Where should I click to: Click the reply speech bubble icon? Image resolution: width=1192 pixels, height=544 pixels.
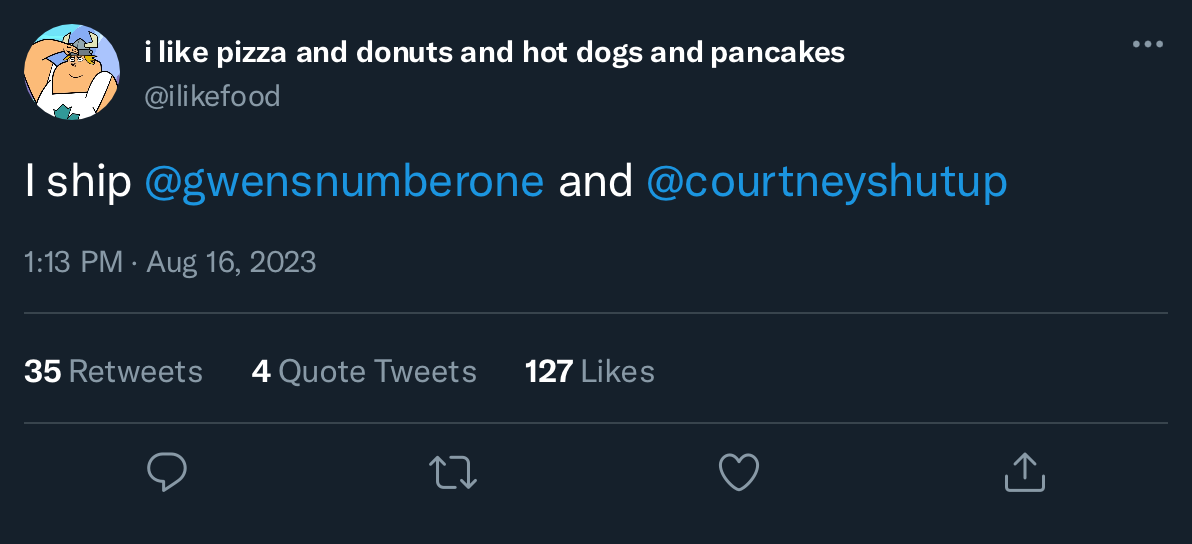167,472
